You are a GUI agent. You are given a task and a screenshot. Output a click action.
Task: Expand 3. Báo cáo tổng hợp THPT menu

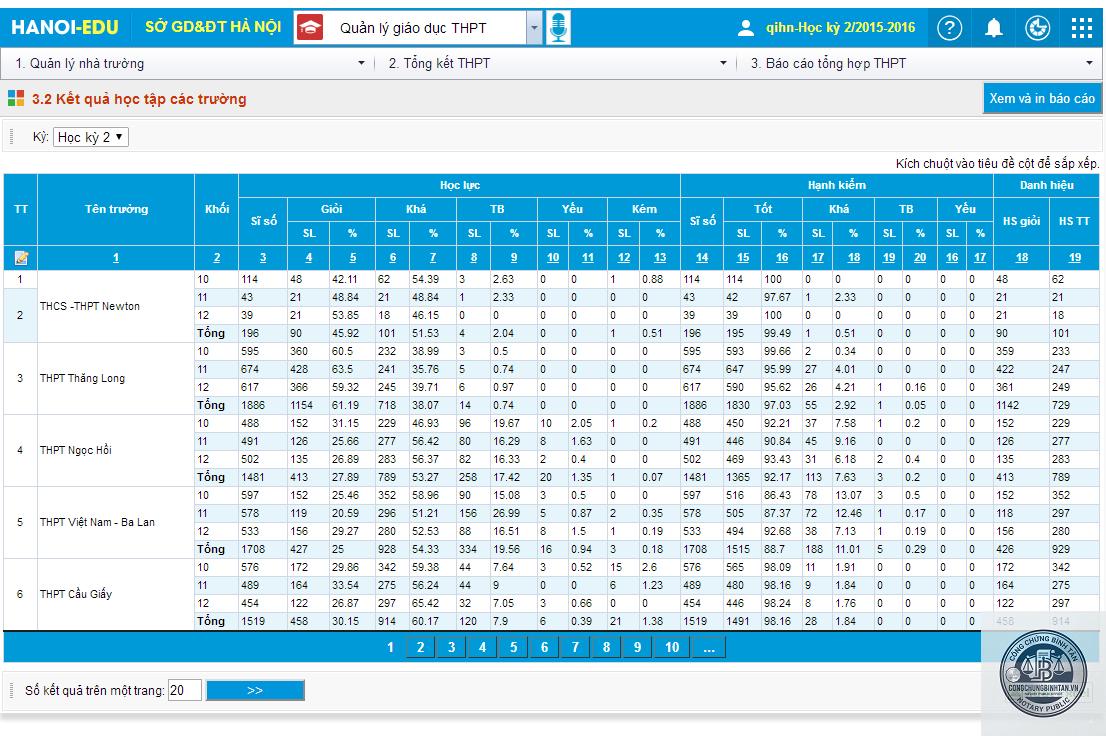[920, 64]
